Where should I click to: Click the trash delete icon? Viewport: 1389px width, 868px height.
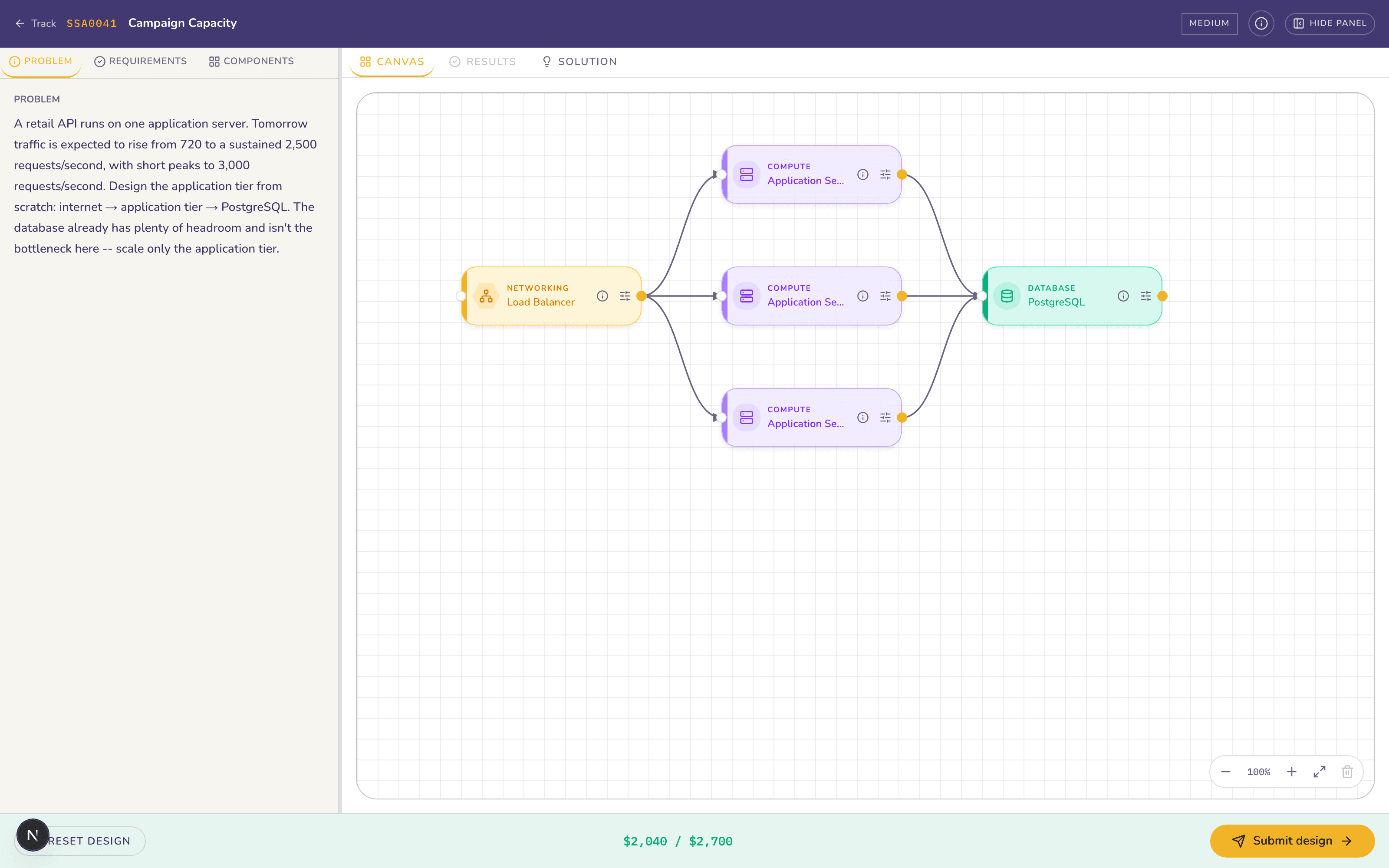1347,772
